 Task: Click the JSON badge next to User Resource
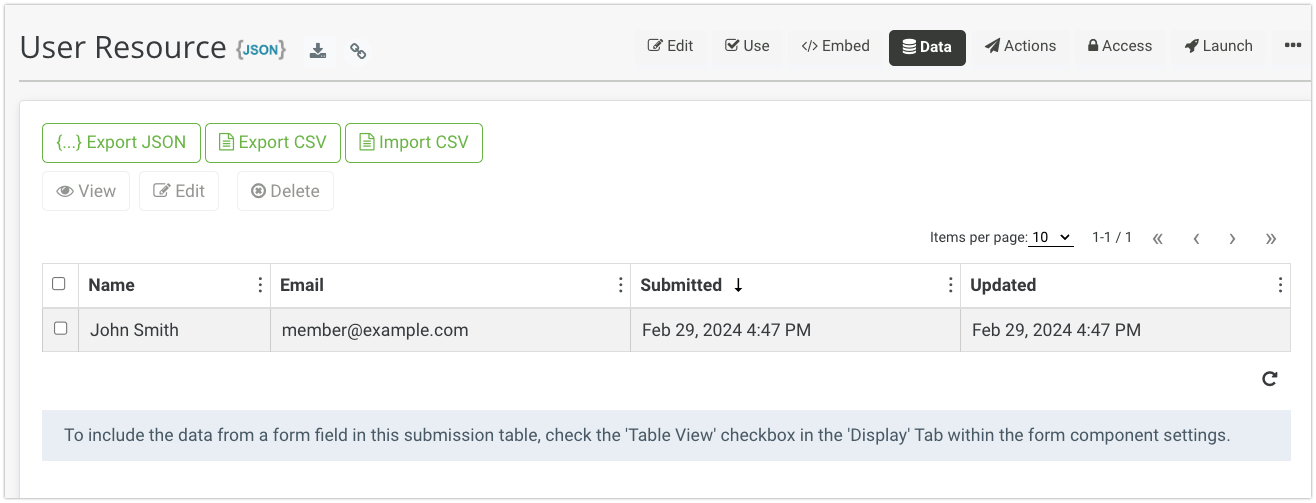[x=261, y=49]
